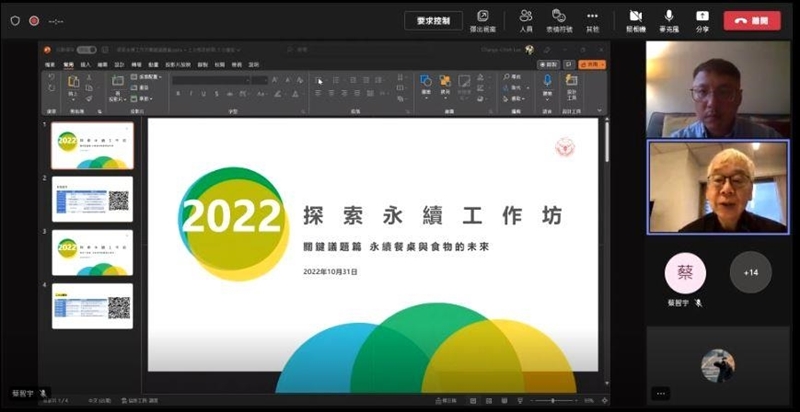Open the File (檔案) ribbon tab
This screenshot has height=412, width=800.
point(51,64)
